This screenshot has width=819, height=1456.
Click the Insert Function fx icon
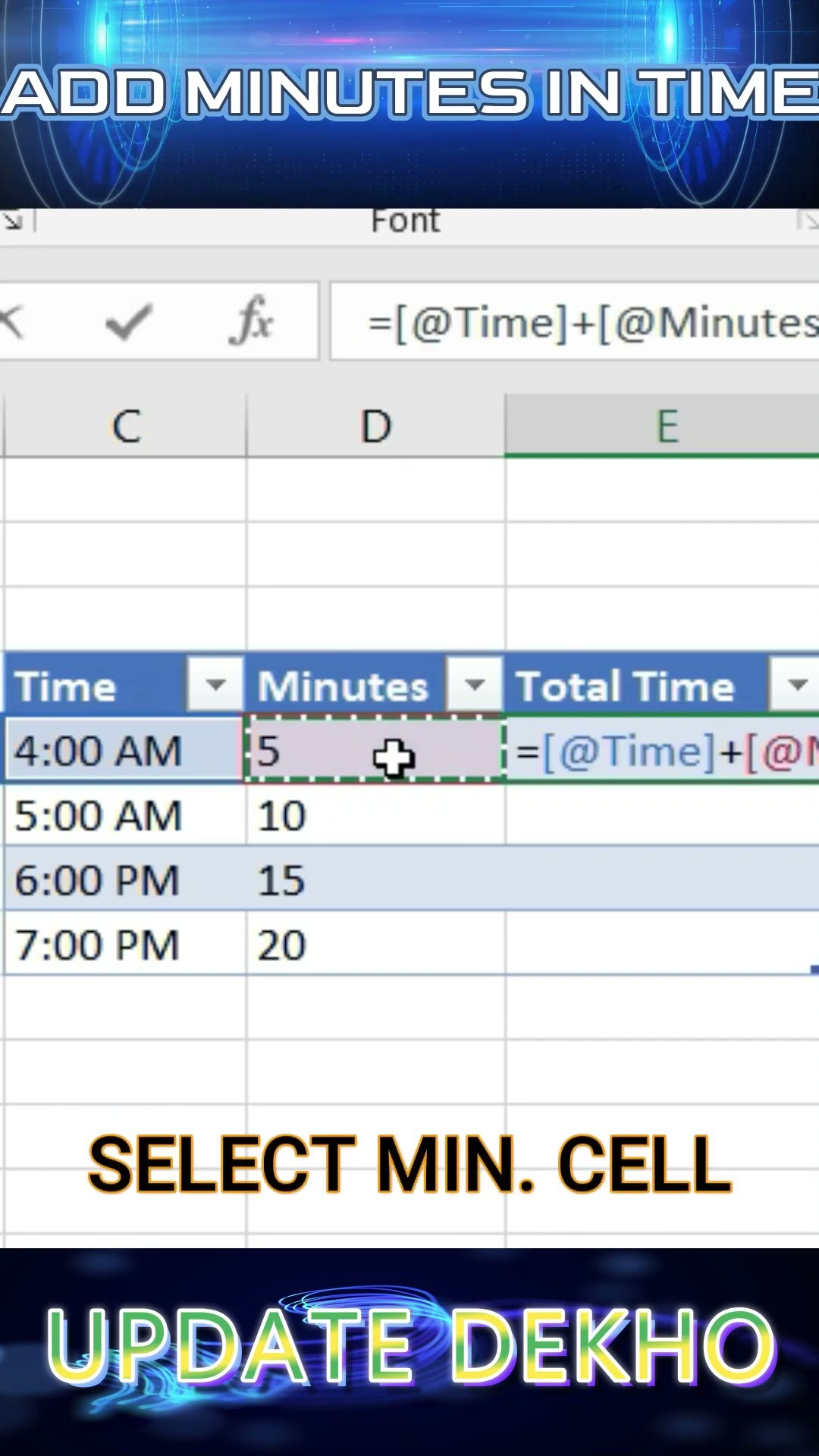pyautogui.click(x=251, y=322)
